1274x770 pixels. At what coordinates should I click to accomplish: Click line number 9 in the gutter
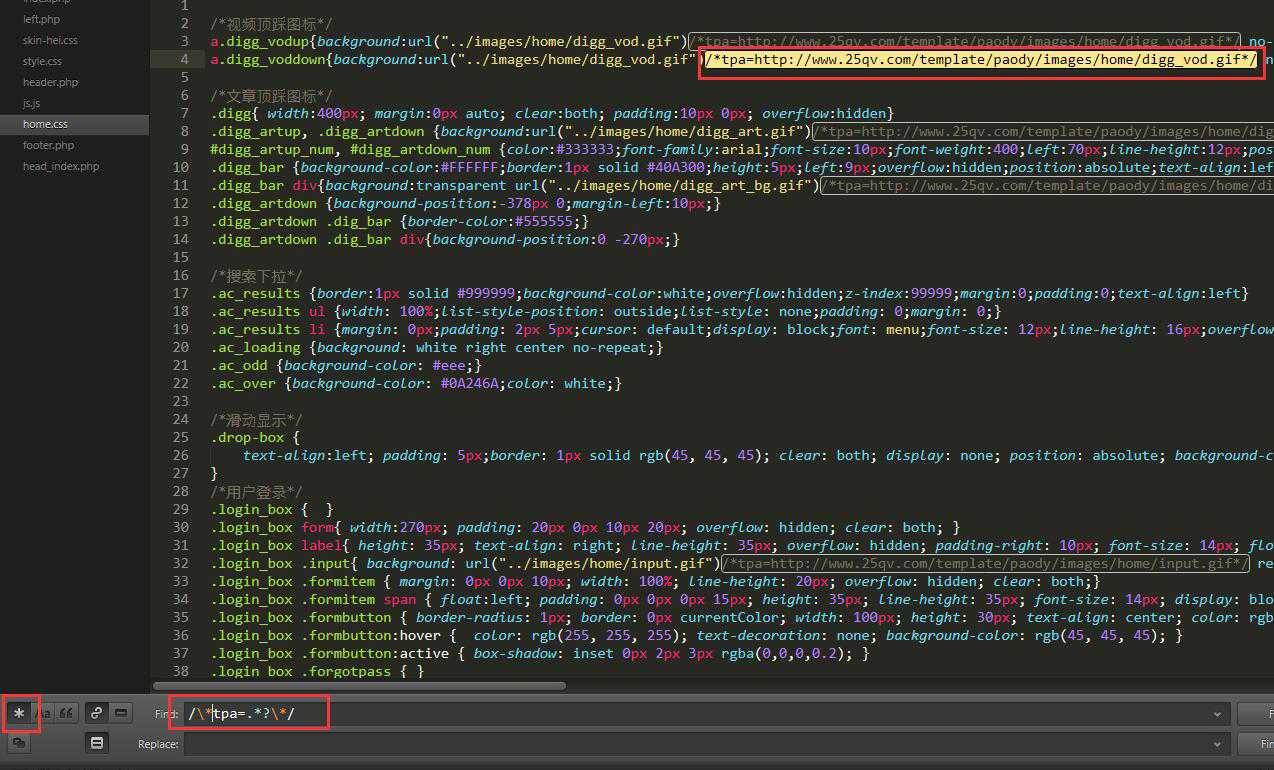tap(184, 149)
